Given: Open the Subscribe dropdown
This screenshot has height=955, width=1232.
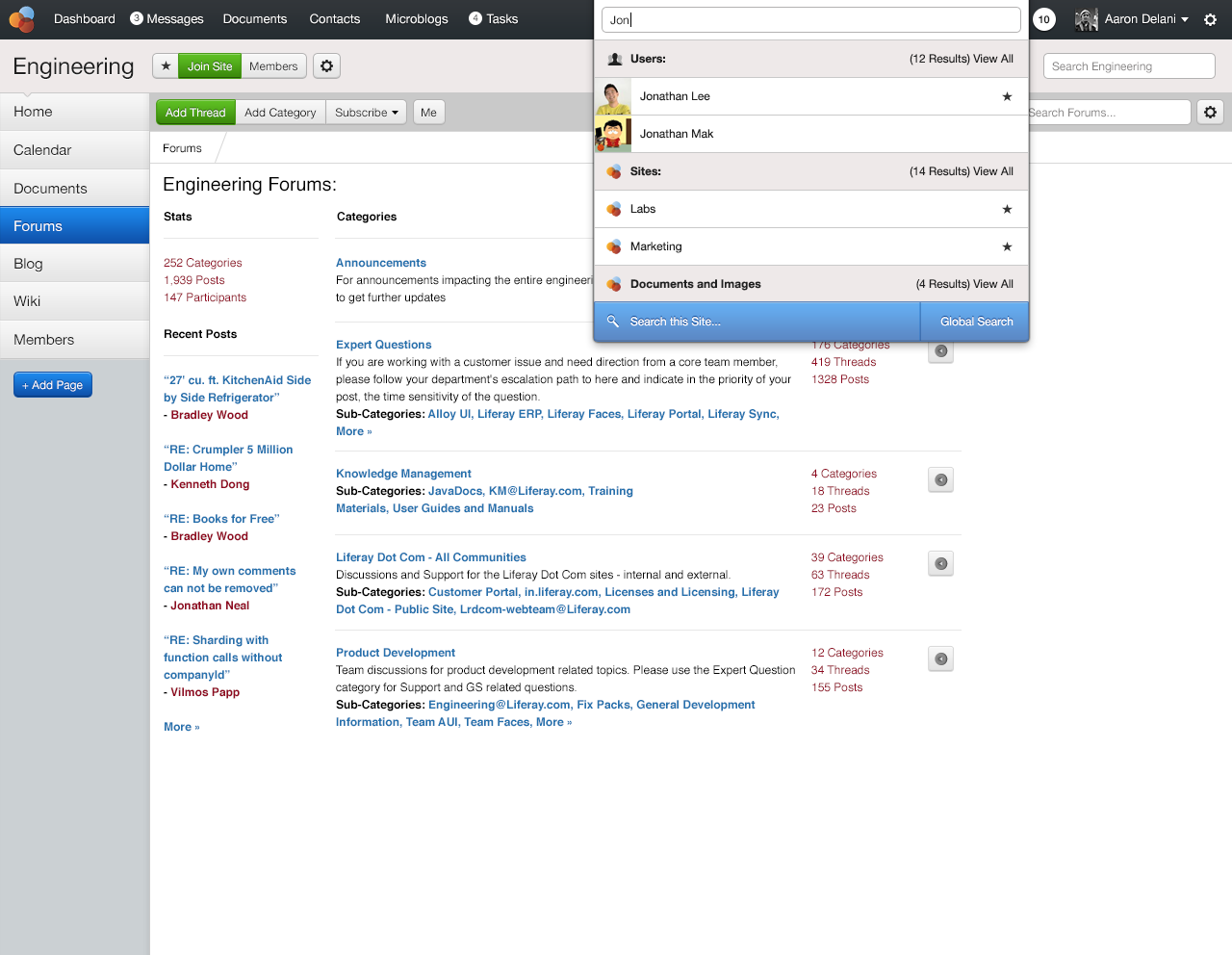Looking at the screenshot, I should pos(367,113).
